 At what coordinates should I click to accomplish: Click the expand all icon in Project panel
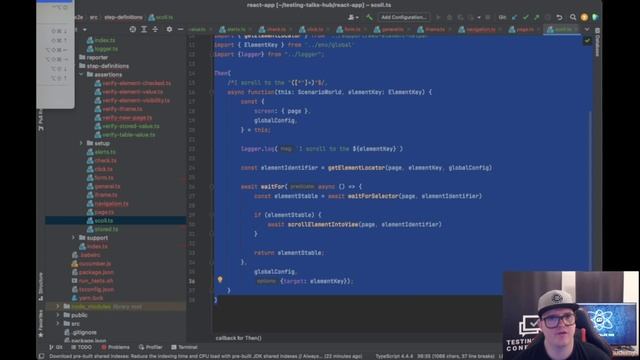tap(144, 29)
